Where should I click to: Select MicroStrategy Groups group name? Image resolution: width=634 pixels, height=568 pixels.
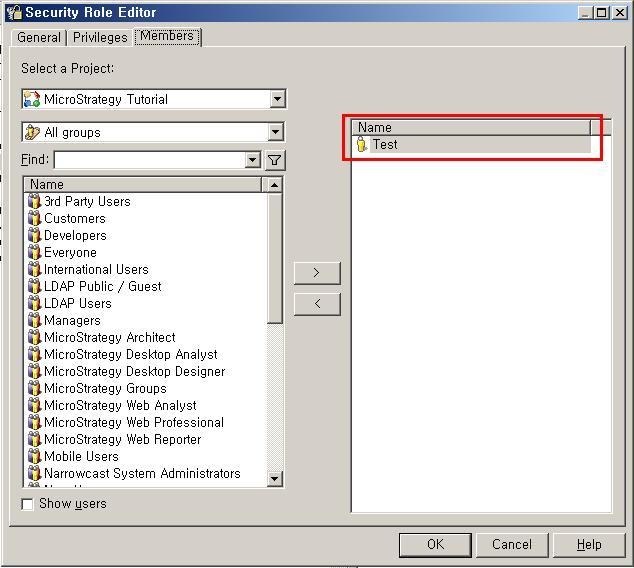click(105, 389)
